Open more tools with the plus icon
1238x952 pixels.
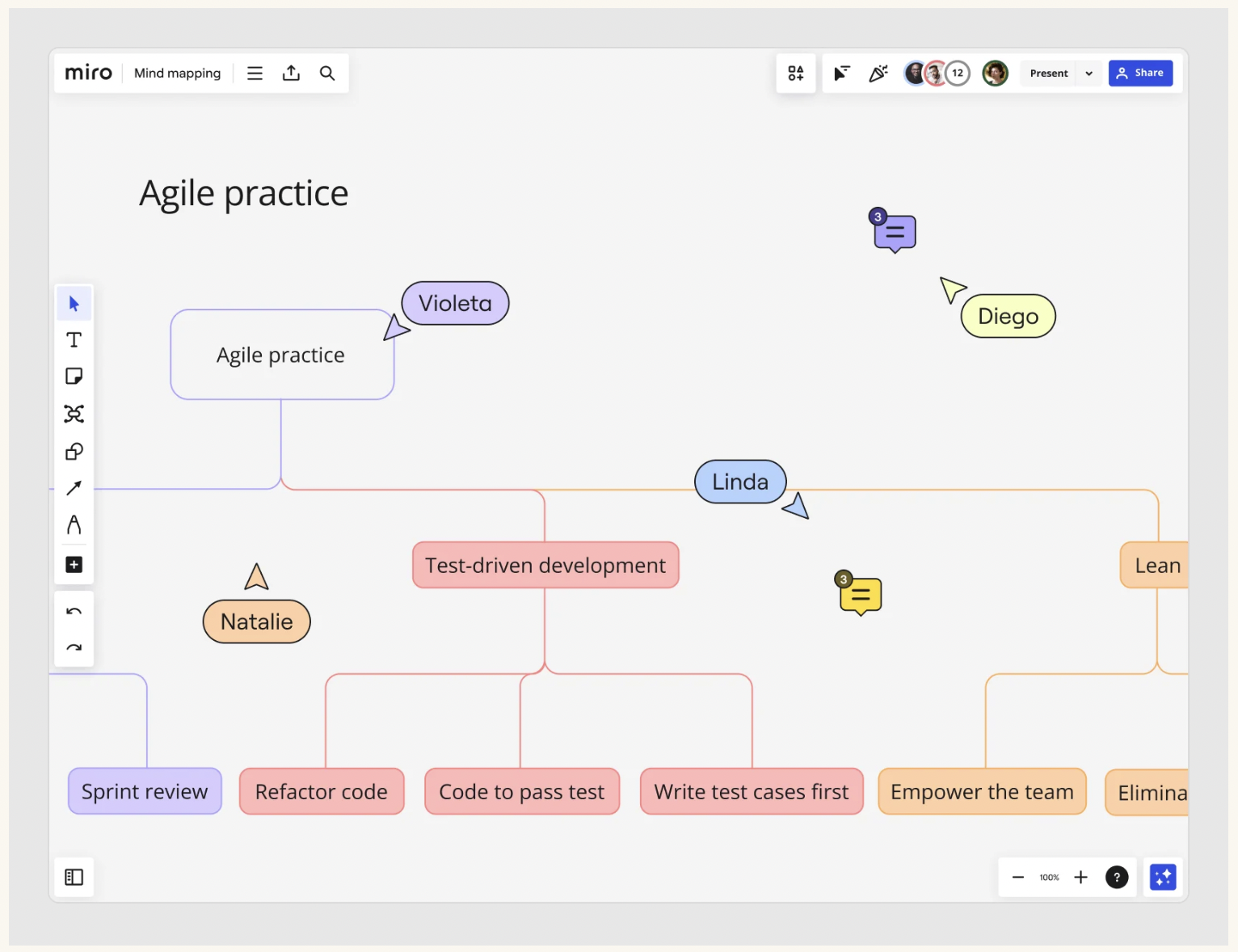point(74,564)
